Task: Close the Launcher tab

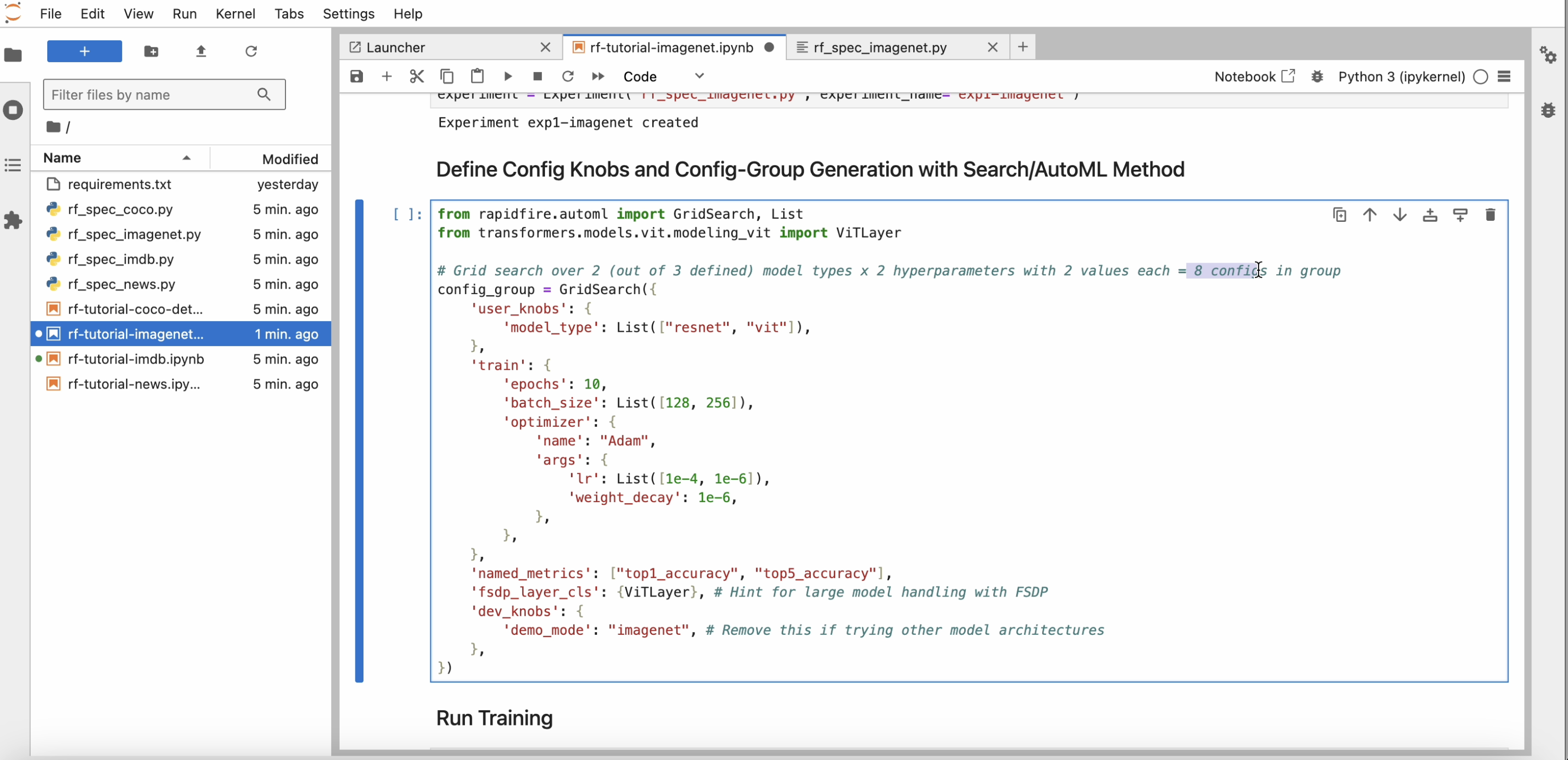Action: click(x=545, y=48)
